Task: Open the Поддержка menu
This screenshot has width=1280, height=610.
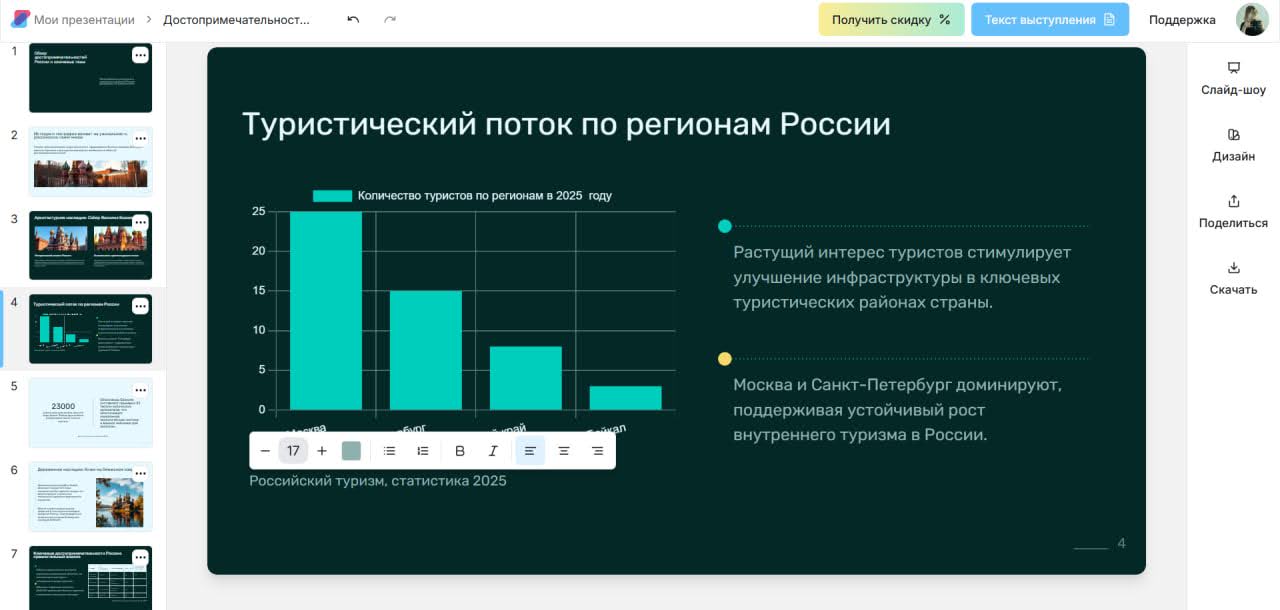Action: [x=1181, y=19]
